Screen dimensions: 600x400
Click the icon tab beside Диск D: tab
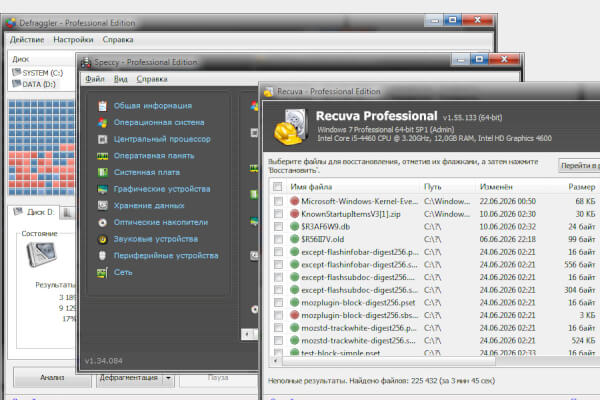67,212
